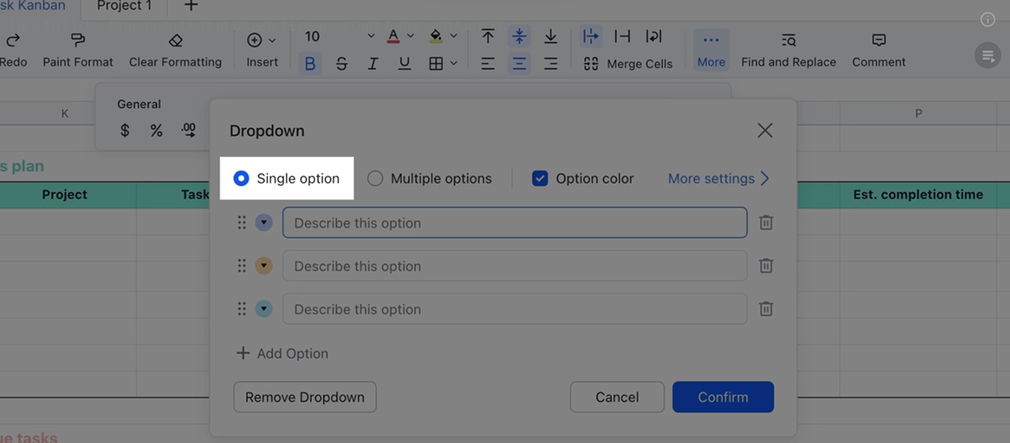
Task: Apply italic formatting
Action: point(373,63)
